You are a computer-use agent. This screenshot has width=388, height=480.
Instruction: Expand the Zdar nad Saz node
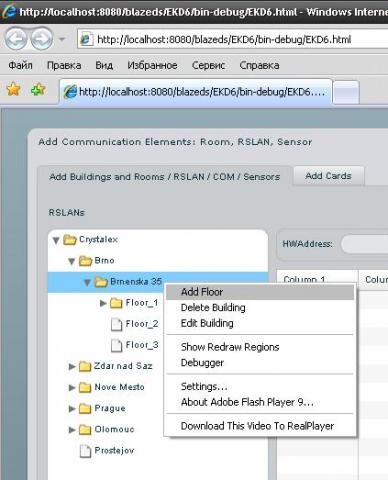point(72,366)
